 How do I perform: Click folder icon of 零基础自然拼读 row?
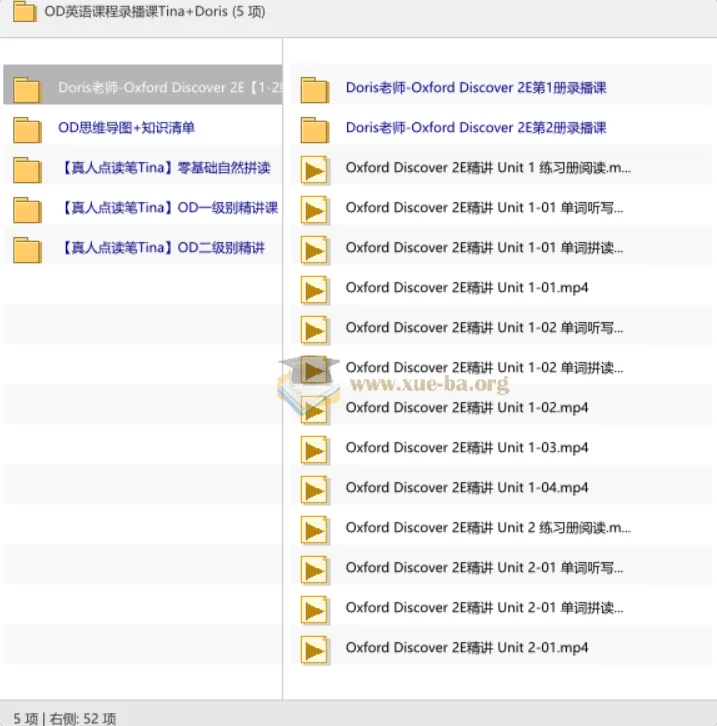[x=27, y=169]
